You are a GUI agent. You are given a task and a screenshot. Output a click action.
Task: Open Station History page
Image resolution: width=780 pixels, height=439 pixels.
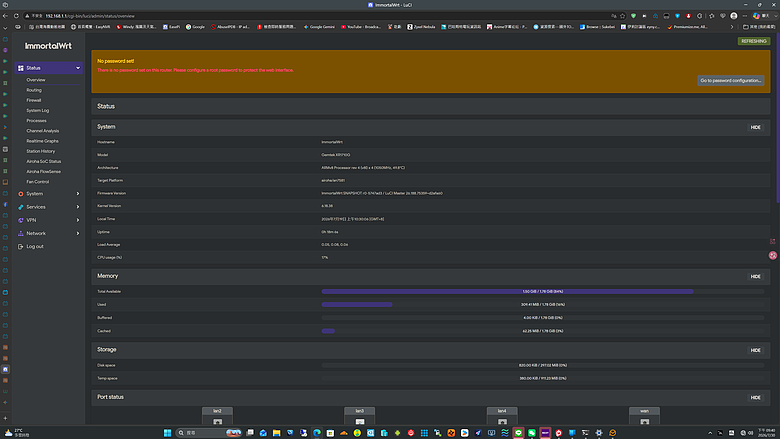41,151
